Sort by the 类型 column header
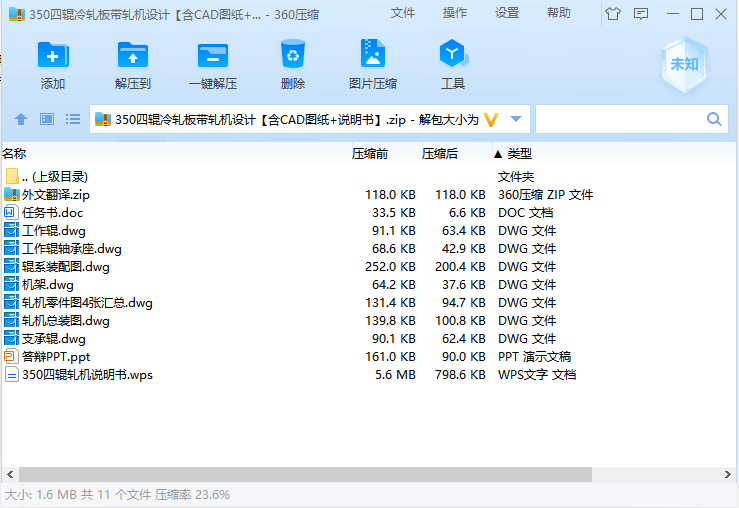Image resolution: width=739 pixels, height=508 pixels. tap(519, 153)
